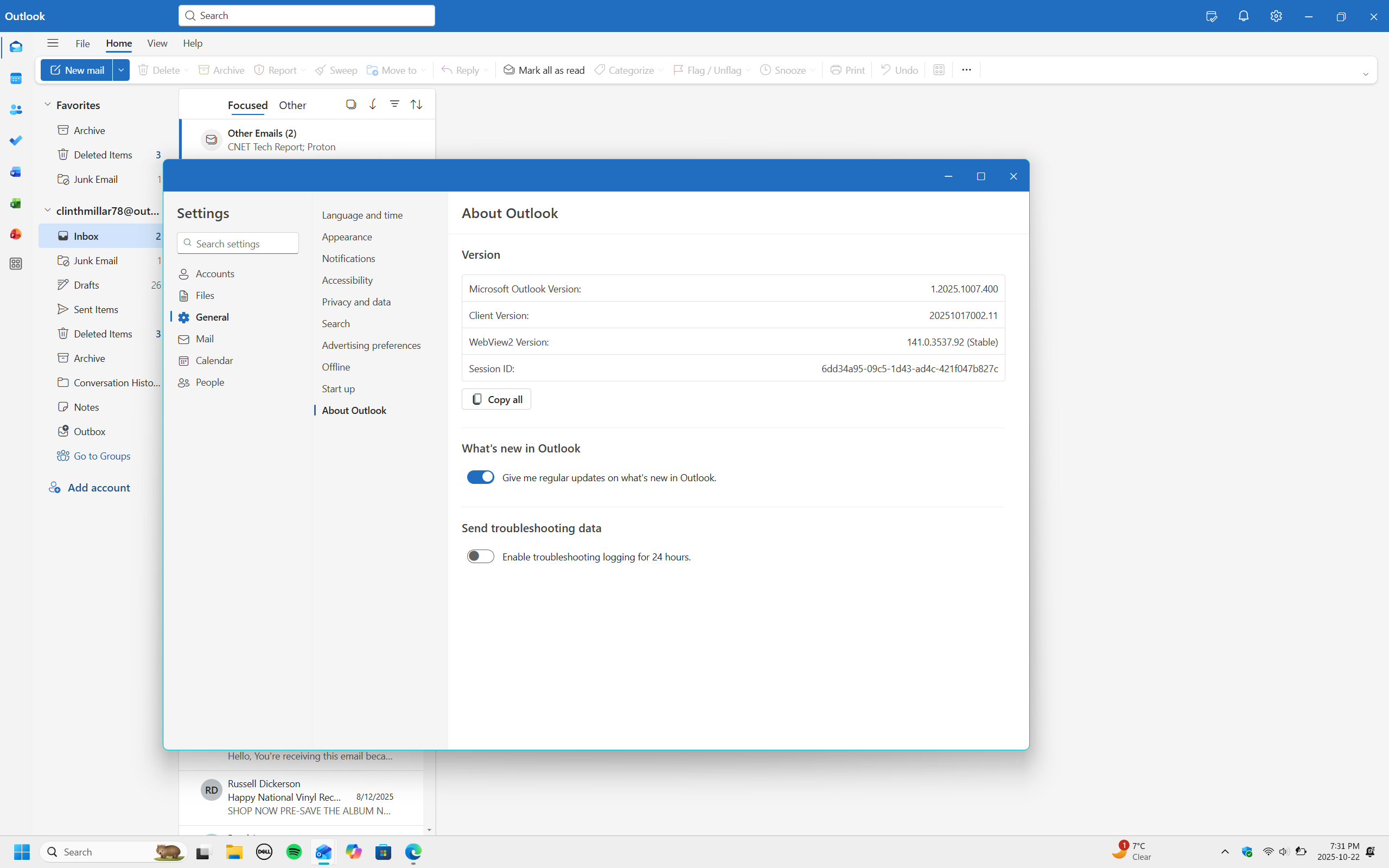
Task: Click the notification bell icon
Action: (x=1243, y=16)
